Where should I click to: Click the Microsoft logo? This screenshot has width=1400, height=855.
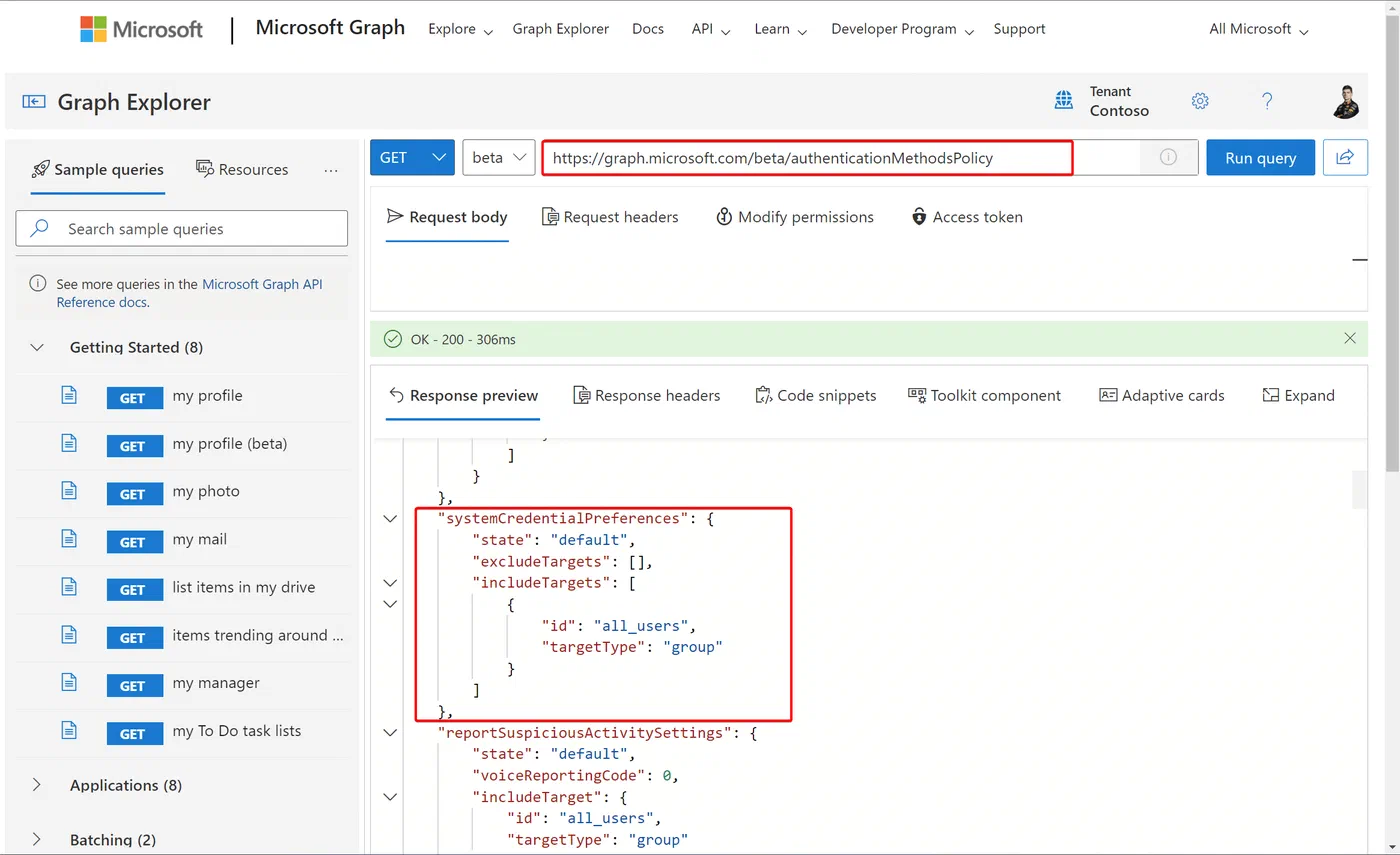click(142, 29)
